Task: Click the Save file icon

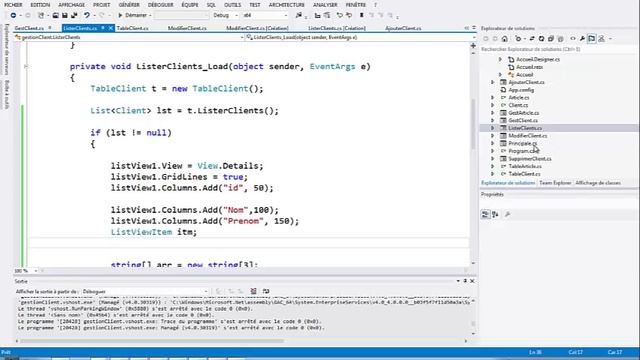Action: coord(64,16)
